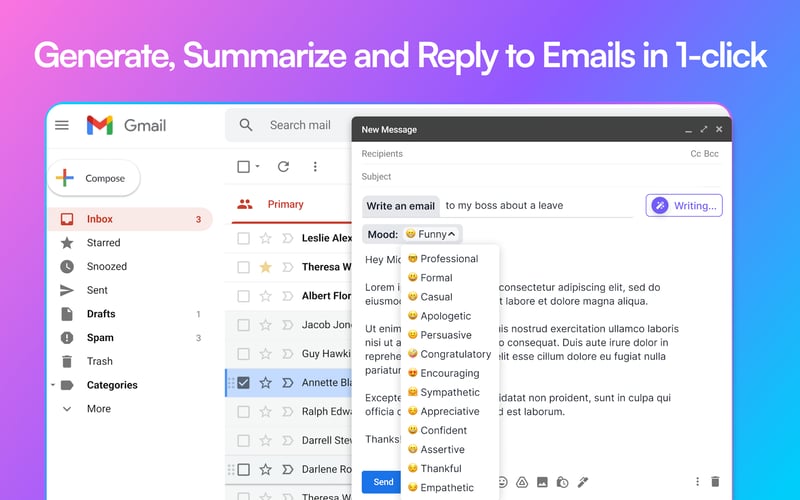The height and width of the screenshot is (500, 800).
Task: Open the select-all dropdown arrow
Action: point(257,166)
